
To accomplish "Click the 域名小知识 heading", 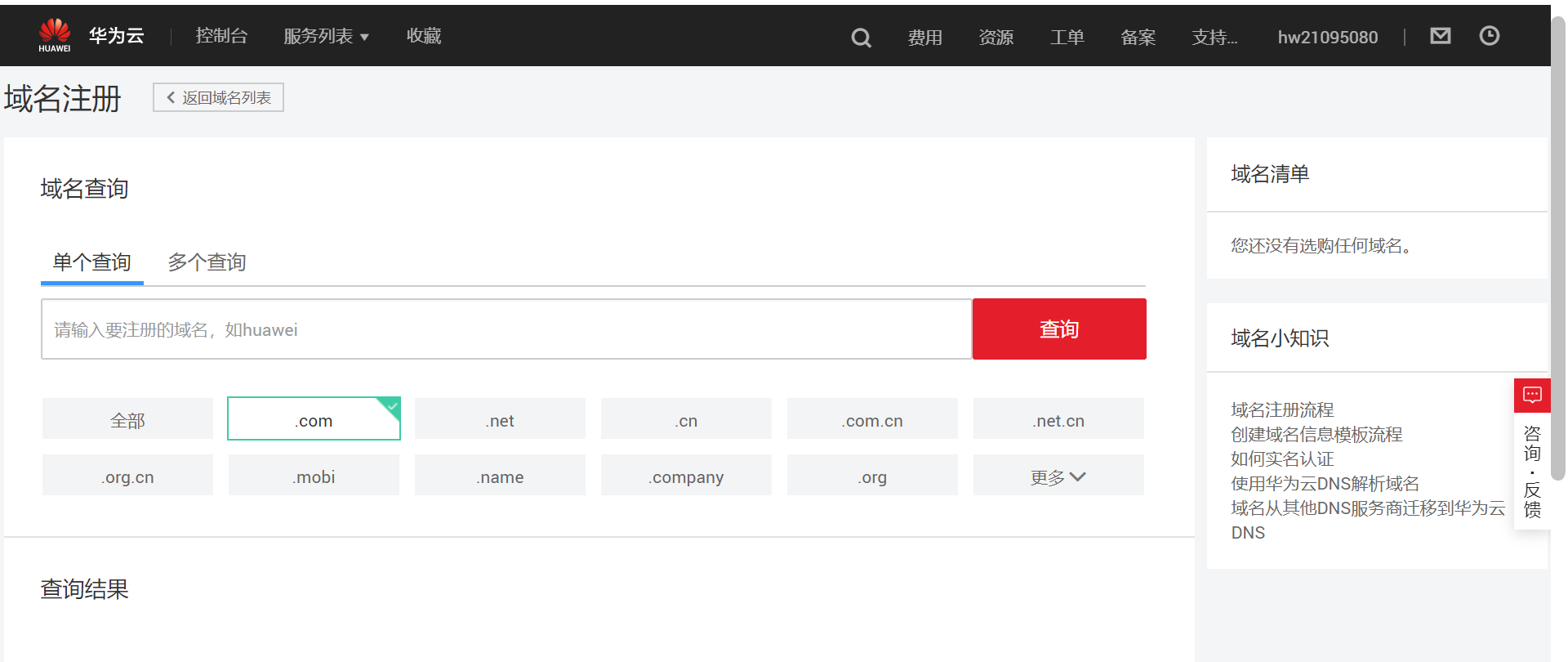I will [x=1280, y=338].
